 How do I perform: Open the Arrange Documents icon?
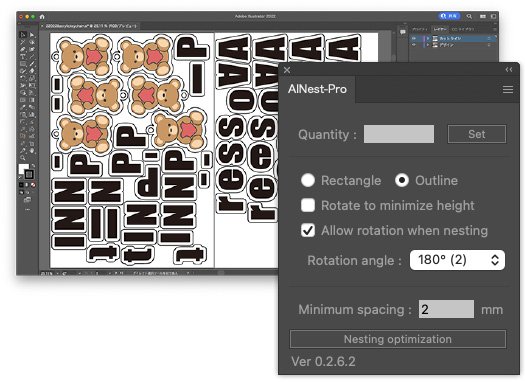483,16
